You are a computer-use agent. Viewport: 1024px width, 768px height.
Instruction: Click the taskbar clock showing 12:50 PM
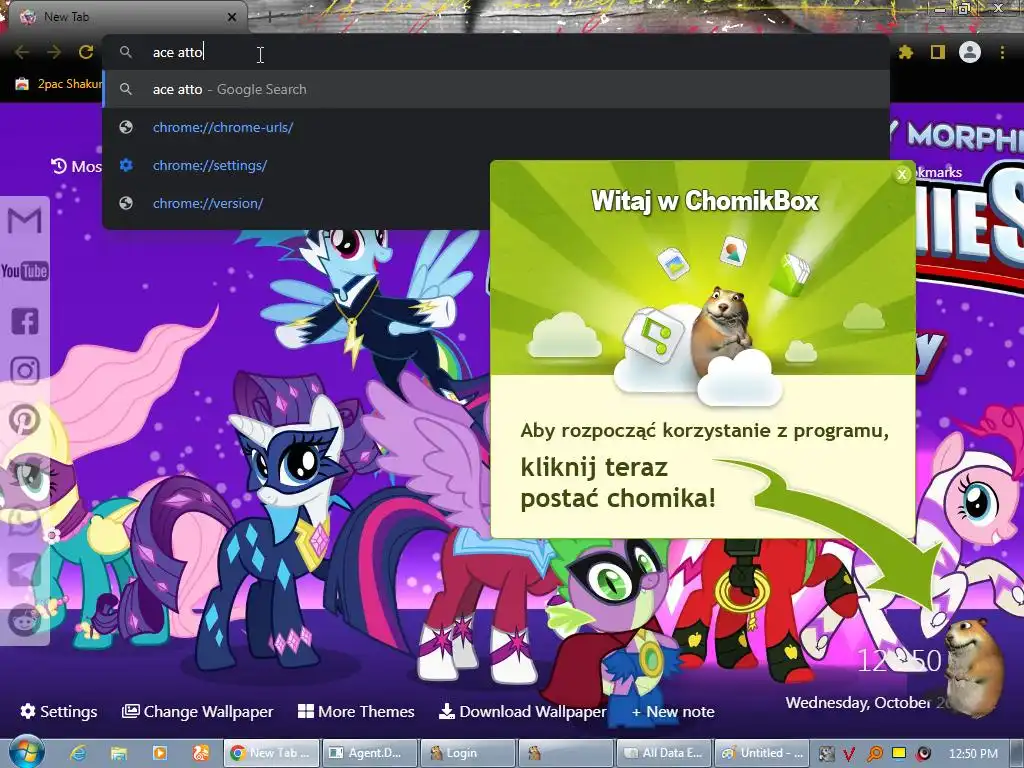[x=973, y=753]
